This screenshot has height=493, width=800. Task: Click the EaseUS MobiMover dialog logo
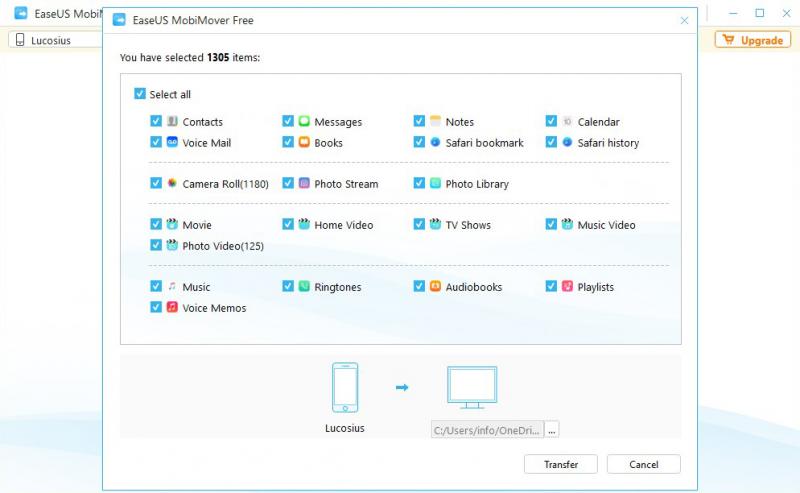pos(119,20)
